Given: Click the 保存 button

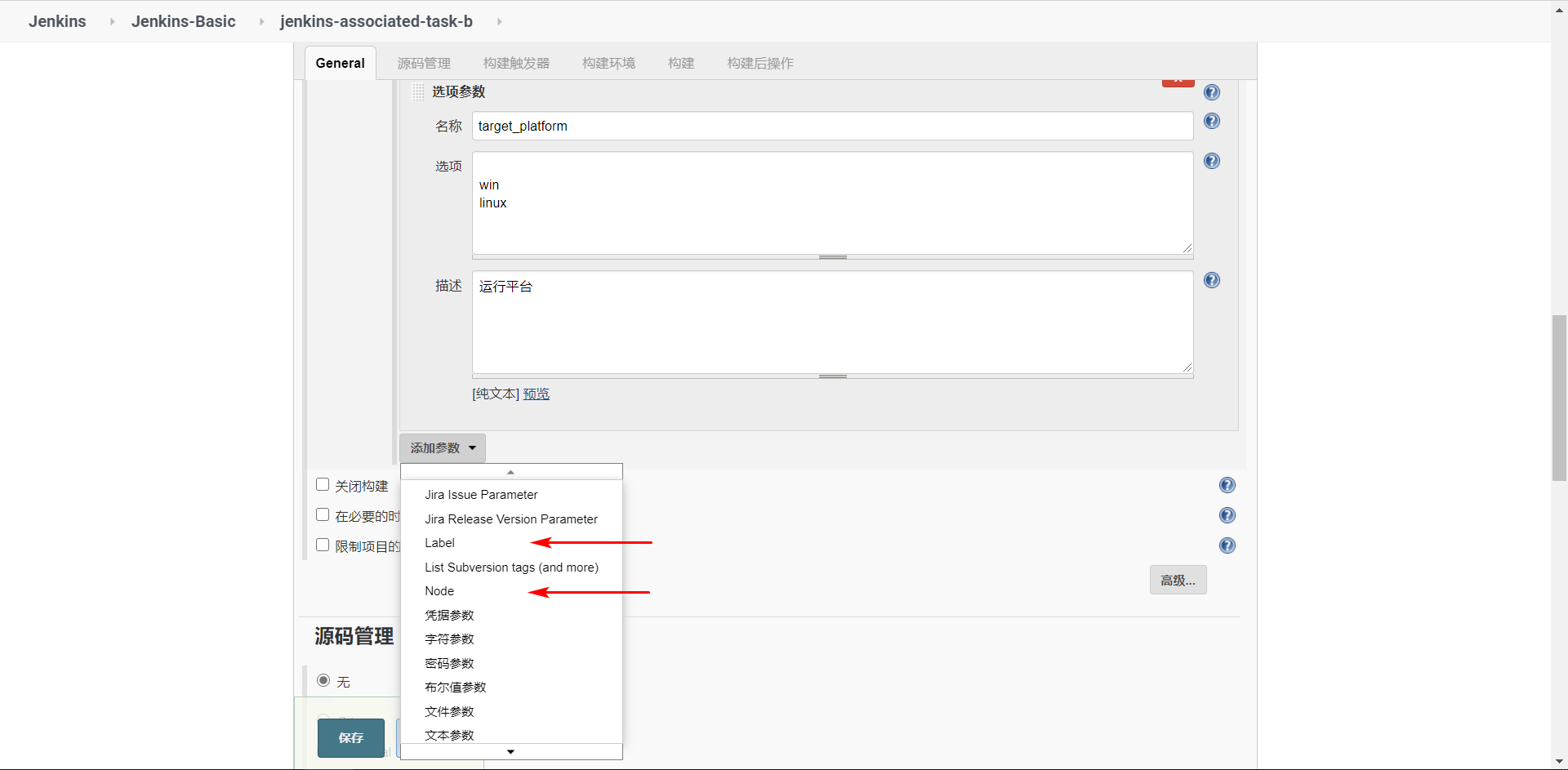Looking at the screenshot, I should coord(350,737).
